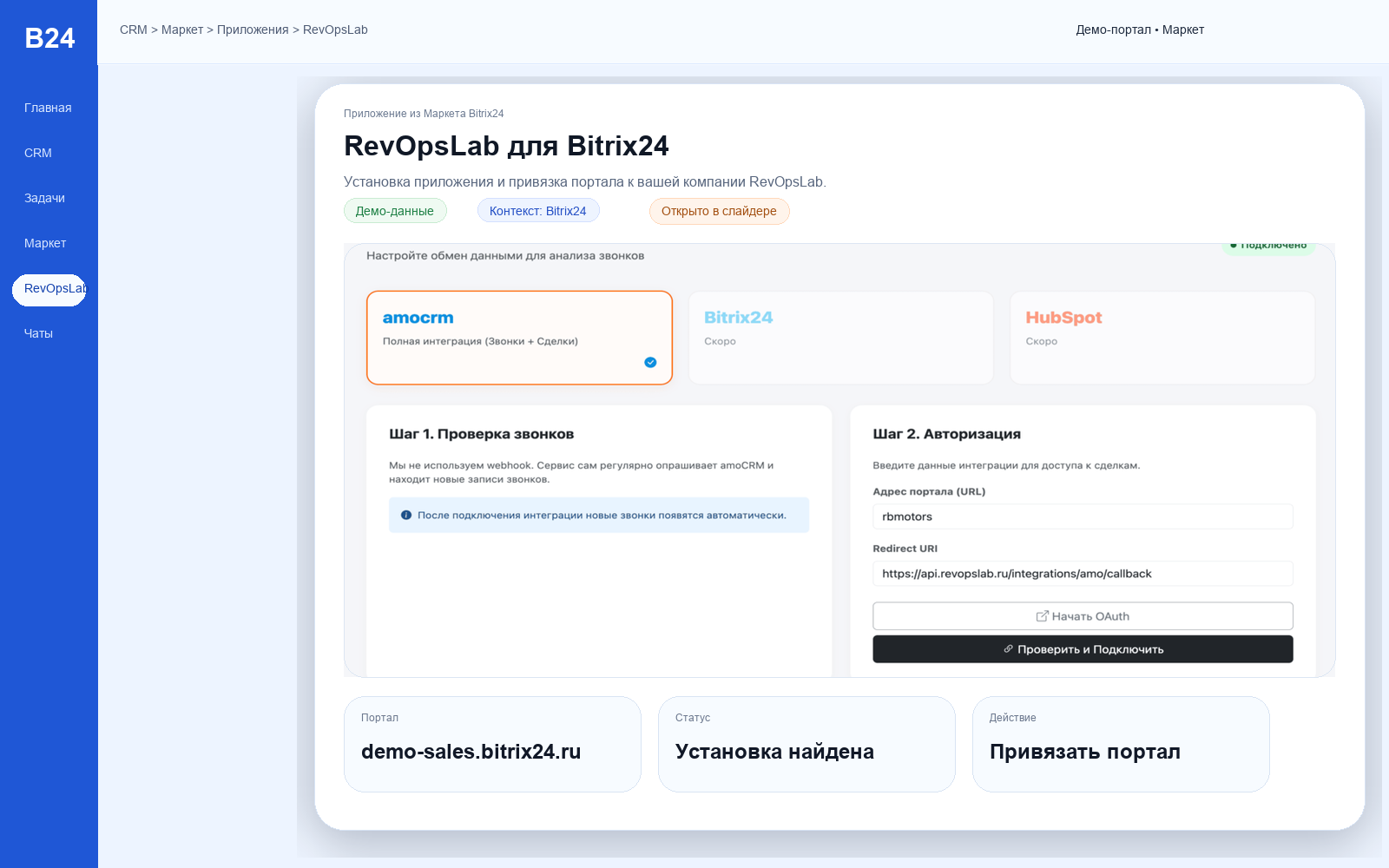Click the info icon in the blue notice
Viewport: 1389px width, 868px height.
(x=406, y=515)
